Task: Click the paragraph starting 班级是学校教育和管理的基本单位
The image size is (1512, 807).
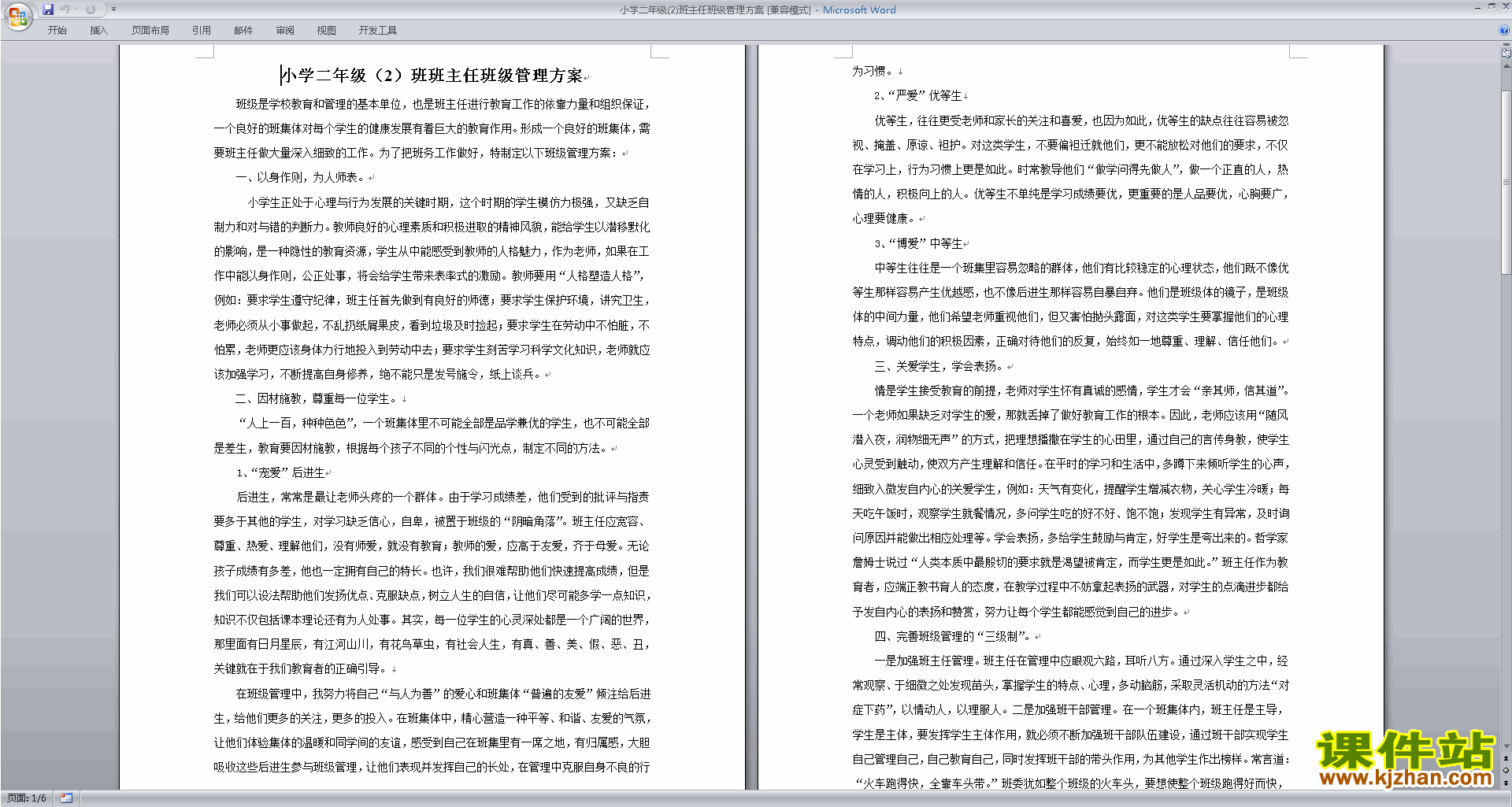Action: 432,129
